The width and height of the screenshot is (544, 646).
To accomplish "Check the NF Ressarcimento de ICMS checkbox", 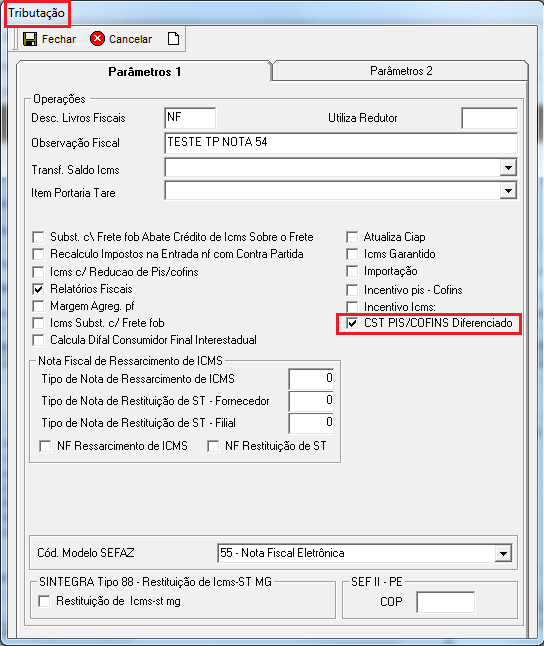I will 45,446.
